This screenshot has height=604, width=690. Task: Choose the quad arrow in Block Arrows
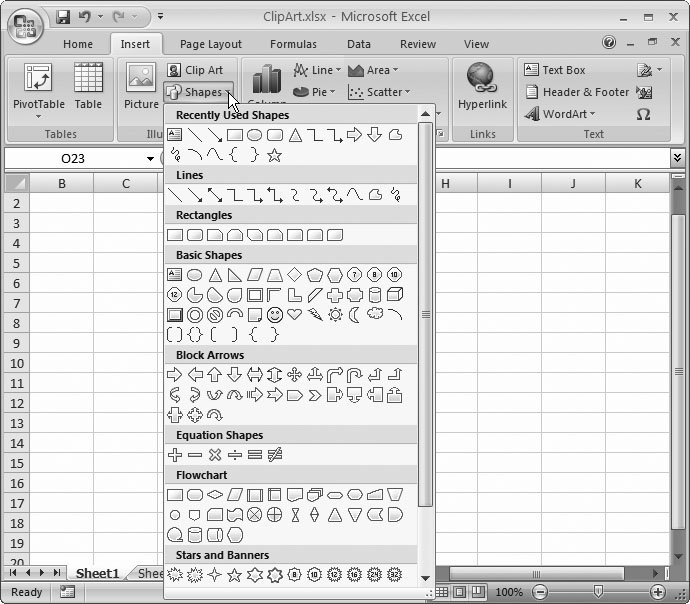(294, 375)
